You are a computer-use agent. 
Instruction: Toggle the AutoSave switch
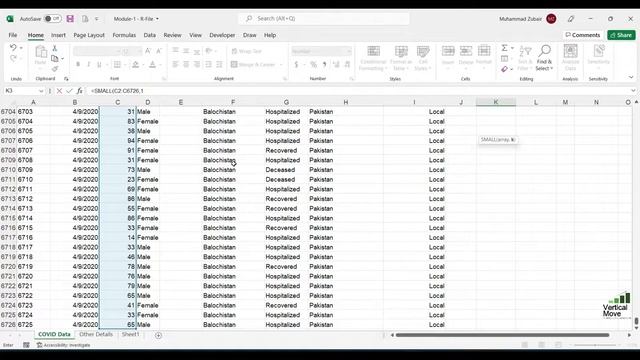[52, 19]
